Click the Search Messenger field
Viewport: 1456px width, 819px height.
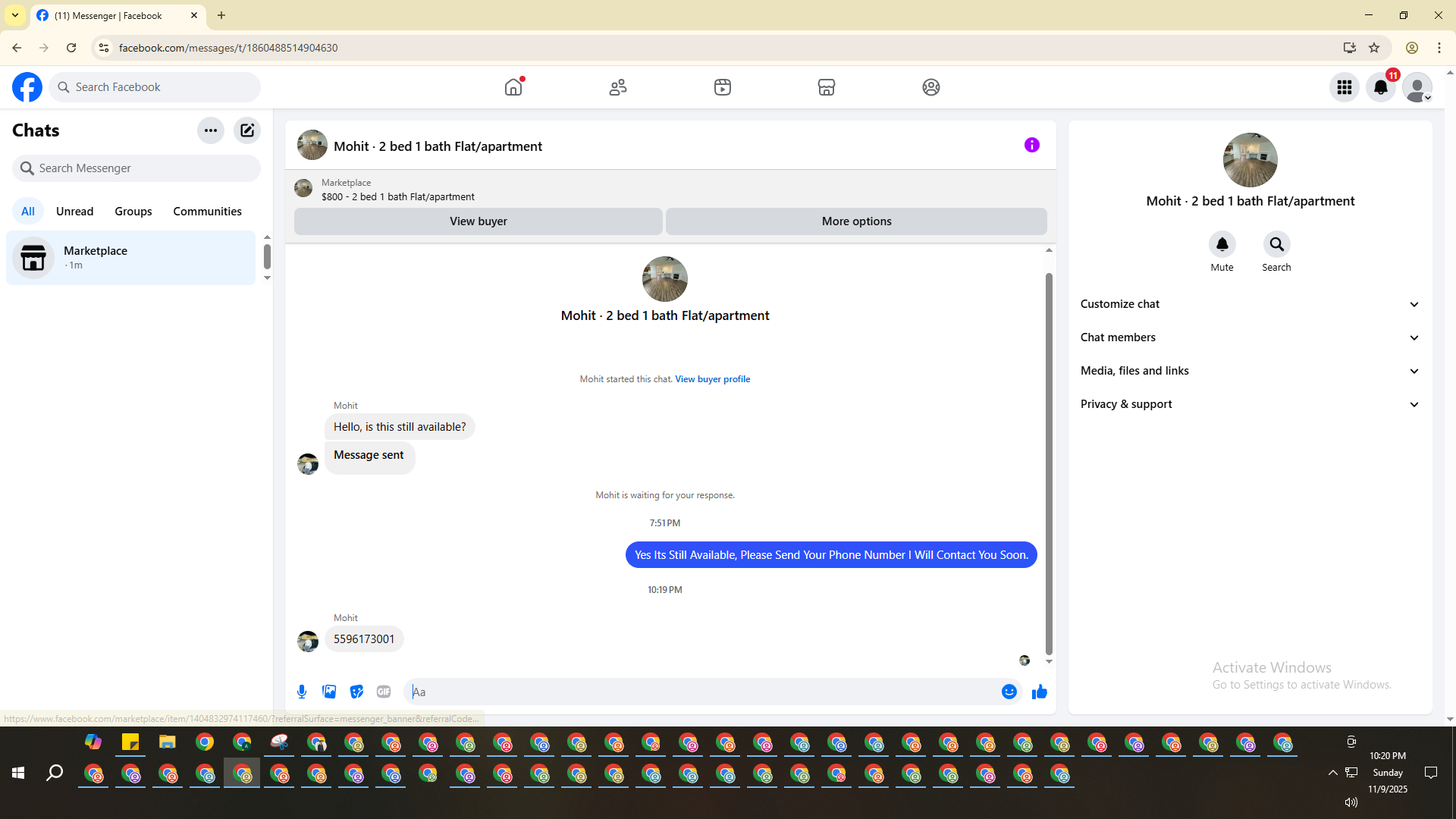coord(136,168)
